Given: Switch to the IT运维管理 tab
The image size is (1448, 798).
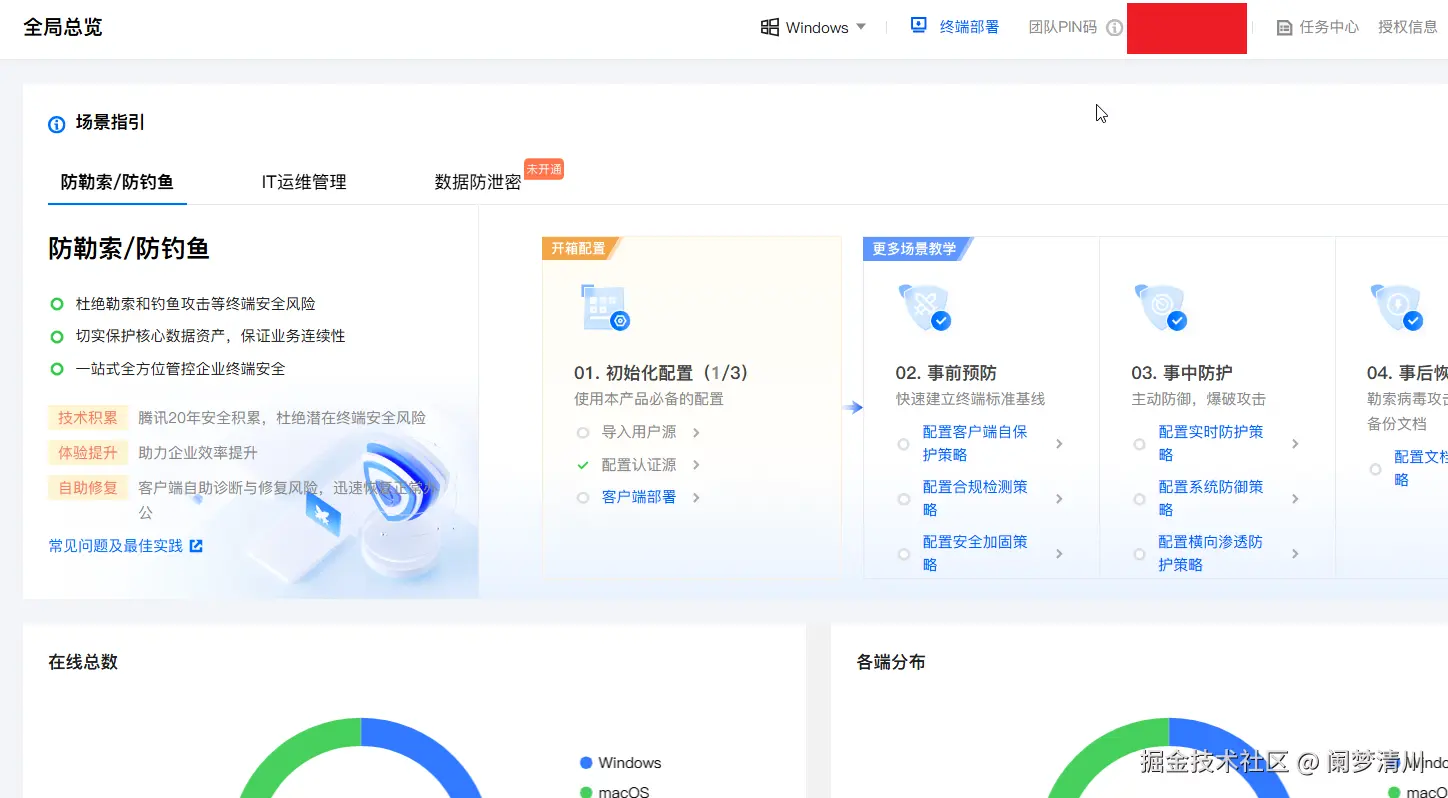Looking at the screenshot, I should (304, 182).
